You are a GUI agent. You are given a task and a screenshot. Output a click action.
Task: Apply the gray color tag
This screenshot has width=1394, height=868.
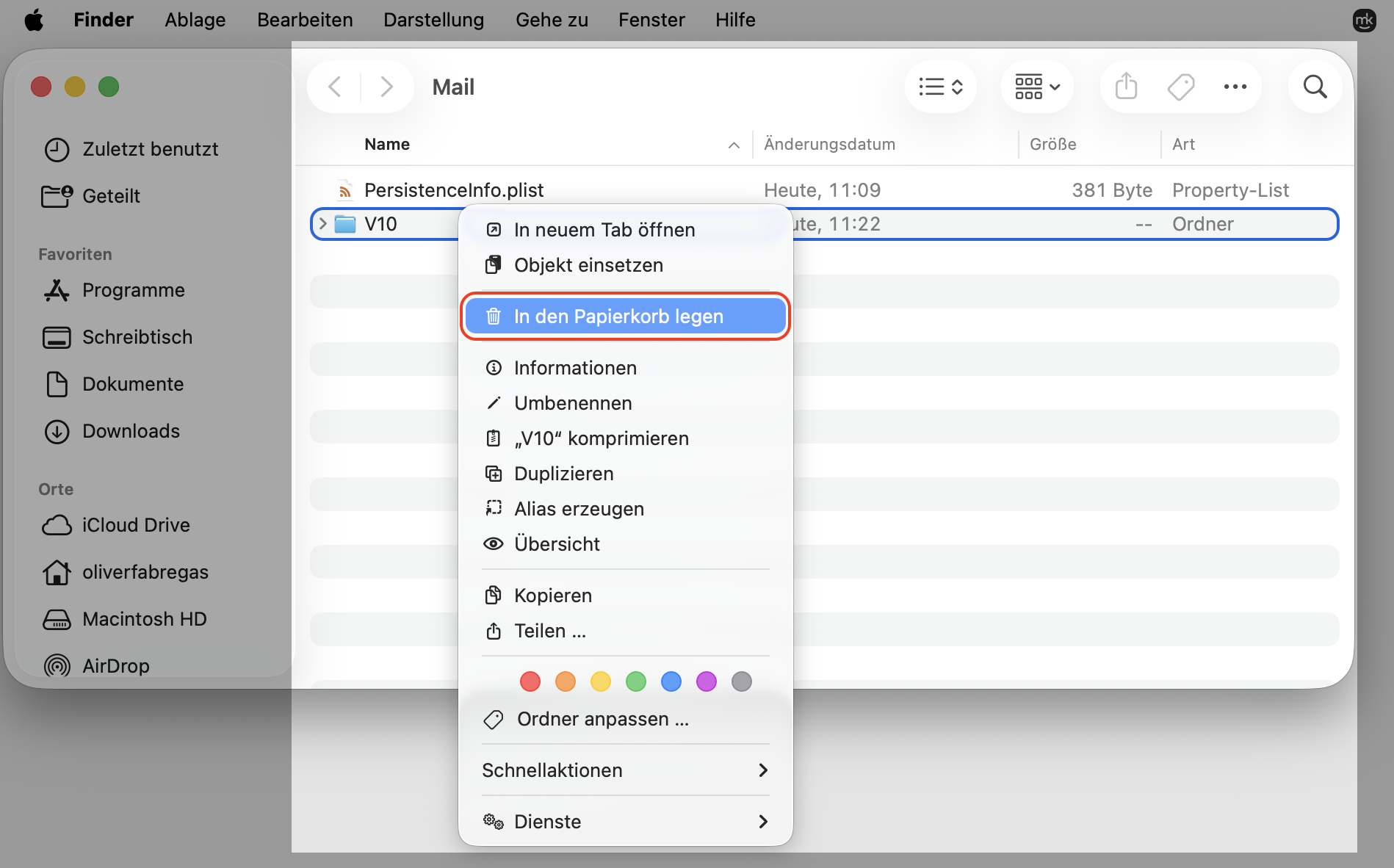(742, 681)
